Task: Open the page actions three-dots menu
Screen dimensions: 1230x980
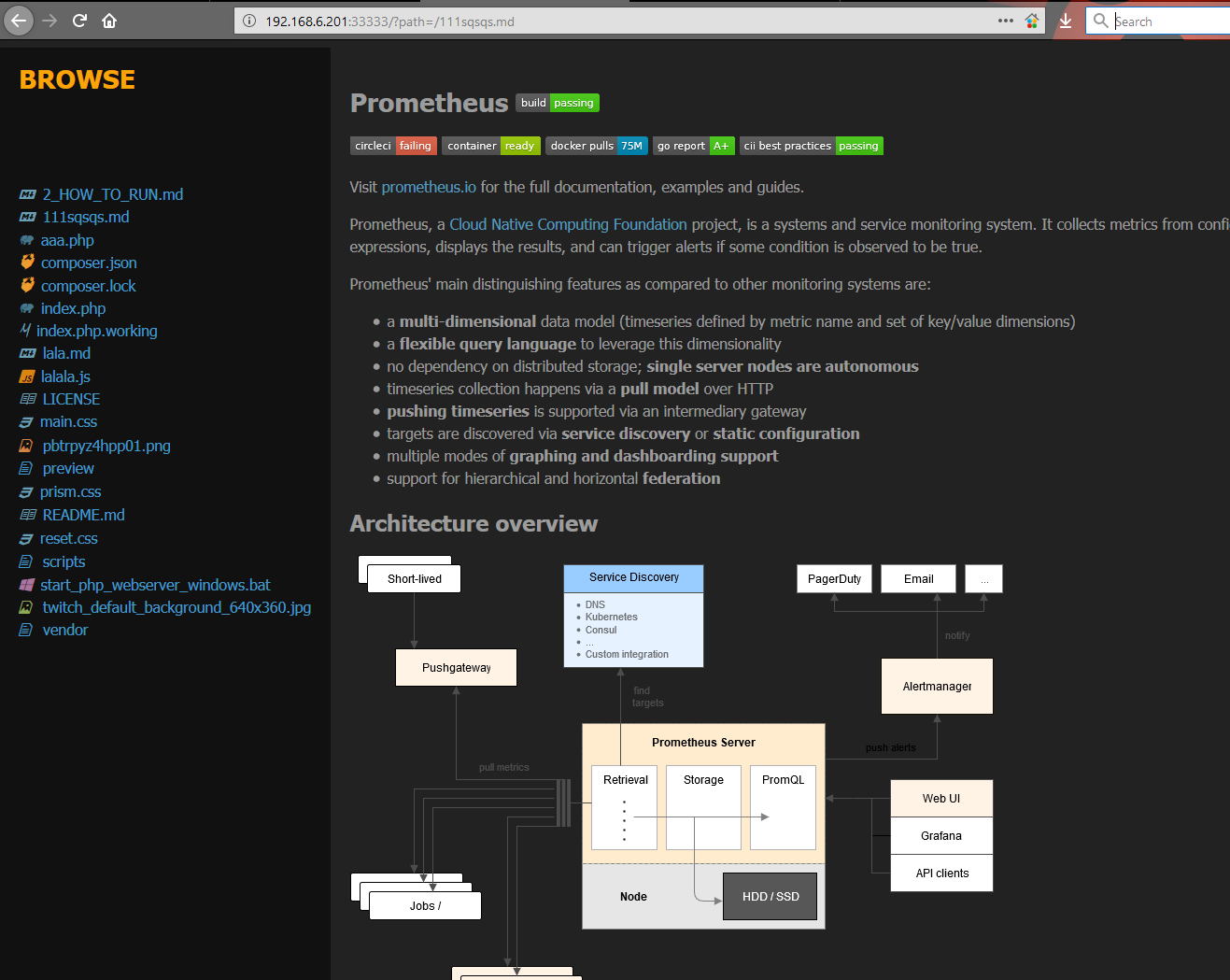Action: pos(1005,21)
